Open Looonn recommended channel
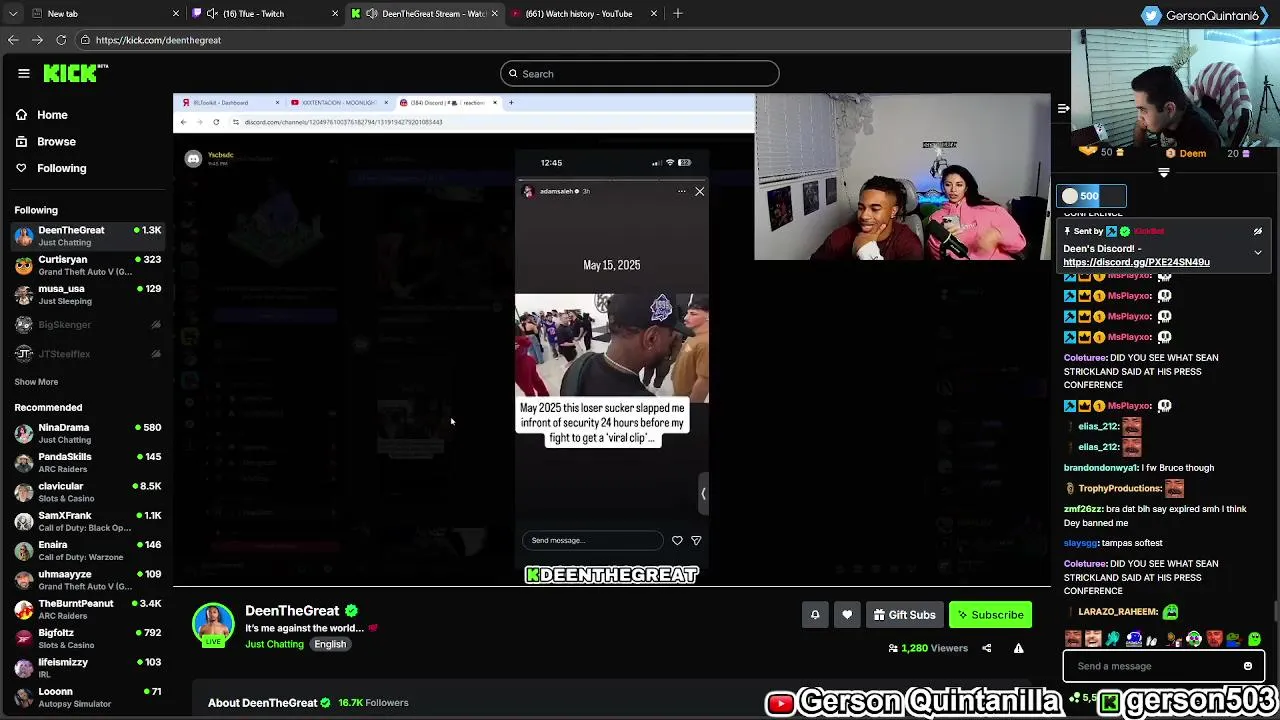Screen dimensions: 1280x720 pos(88,697)
